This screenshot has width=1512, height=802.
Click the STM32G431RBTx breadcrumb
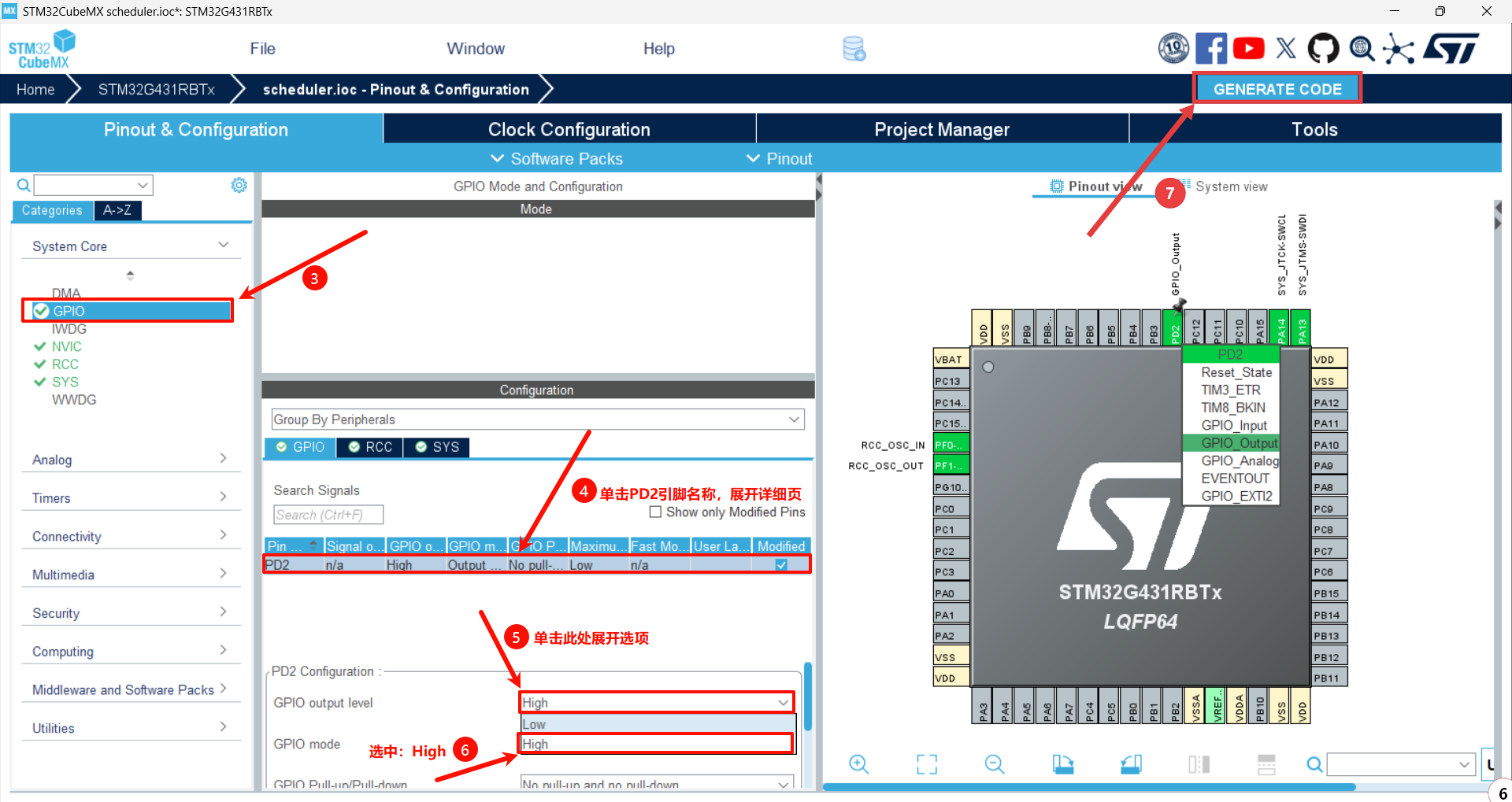157,90
